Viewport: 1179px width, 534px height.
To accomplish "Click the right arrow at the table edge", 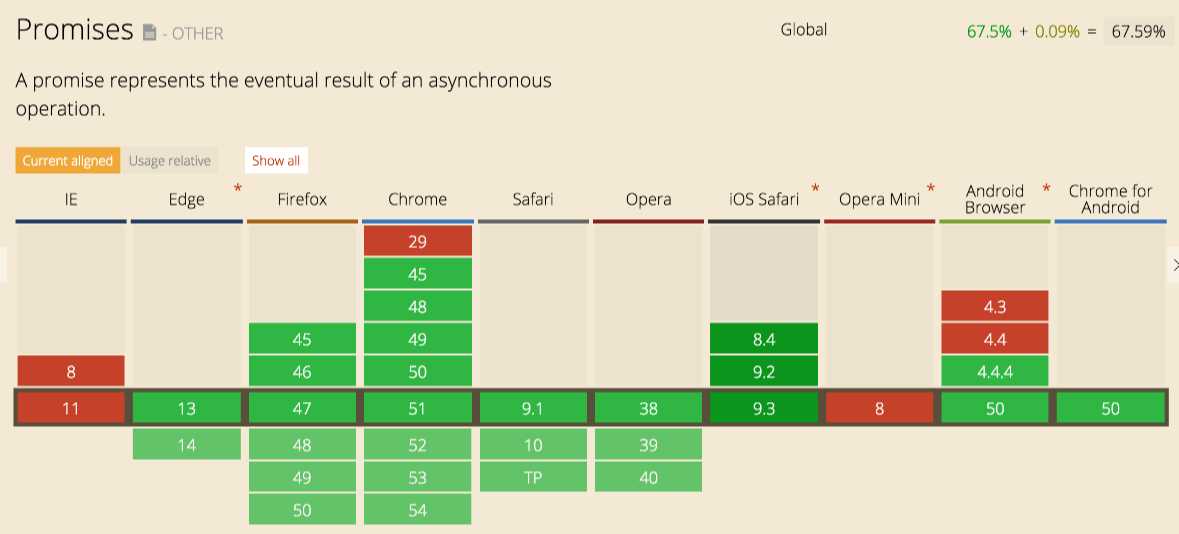I will click(1174, 264).
